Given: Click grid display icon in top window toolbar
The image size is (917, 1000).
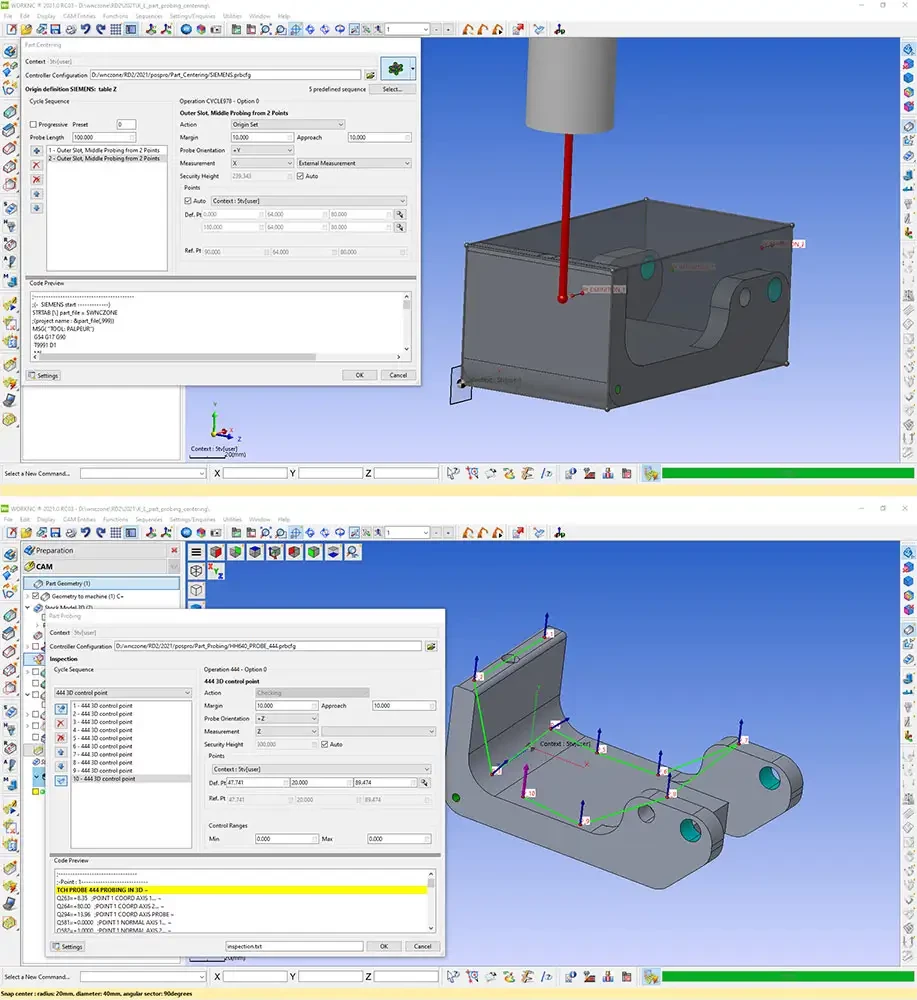Looking at the screenshot, I should pyautogui.click(x=115, y=29).
